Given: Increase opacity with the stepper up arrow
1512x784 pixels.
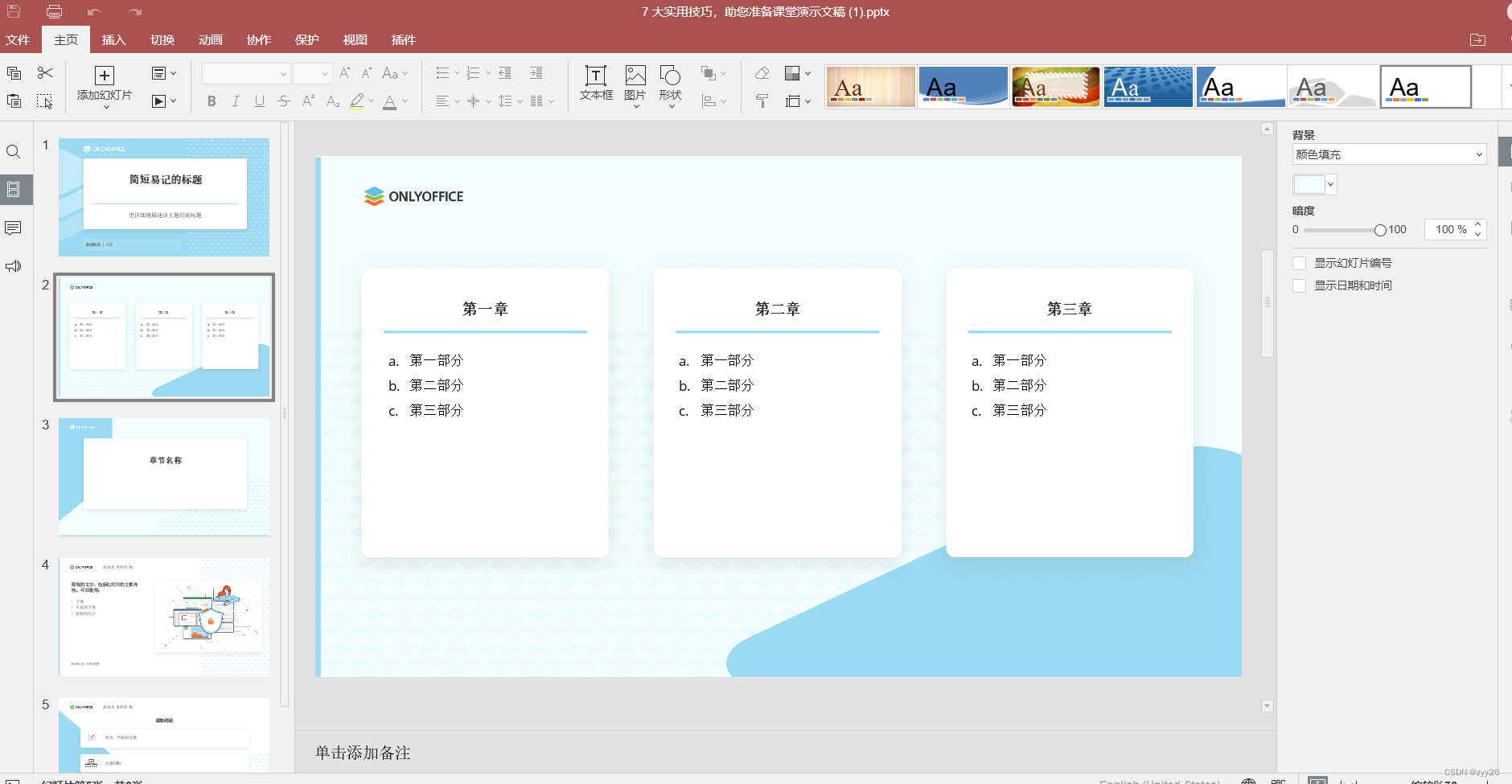Looking at the screenshot, I should [1478, 224].
